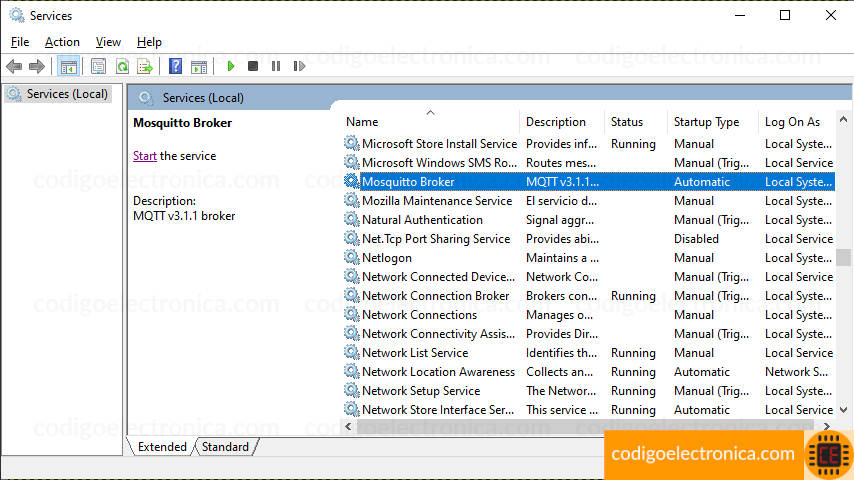Select the Net.Tcp Port Sharing Service row
Screen dimensions: 854x480
(589, 239)
